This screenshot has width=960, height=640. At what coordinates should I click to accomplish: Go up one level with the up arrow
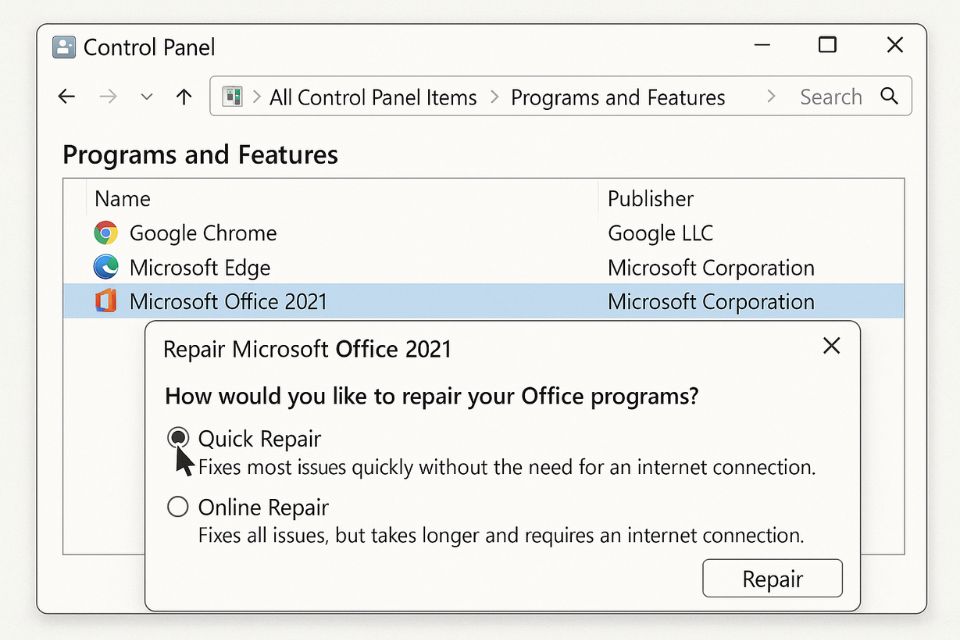pos(182,96)
